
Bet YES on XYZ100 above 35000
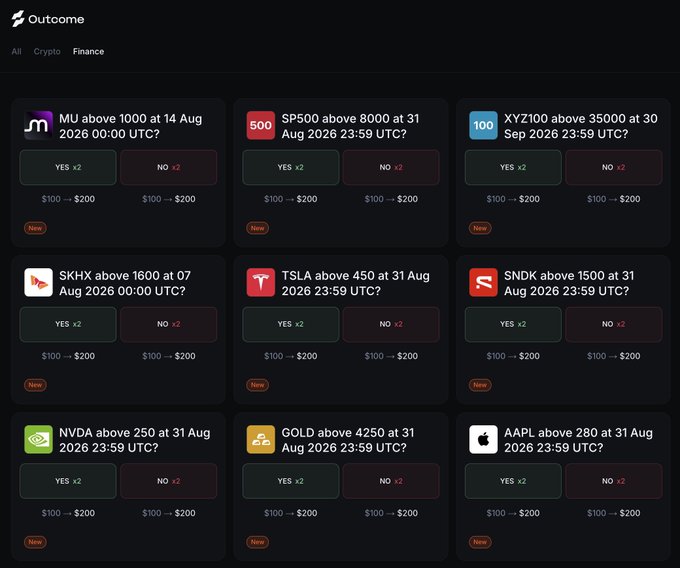[513, 167]
